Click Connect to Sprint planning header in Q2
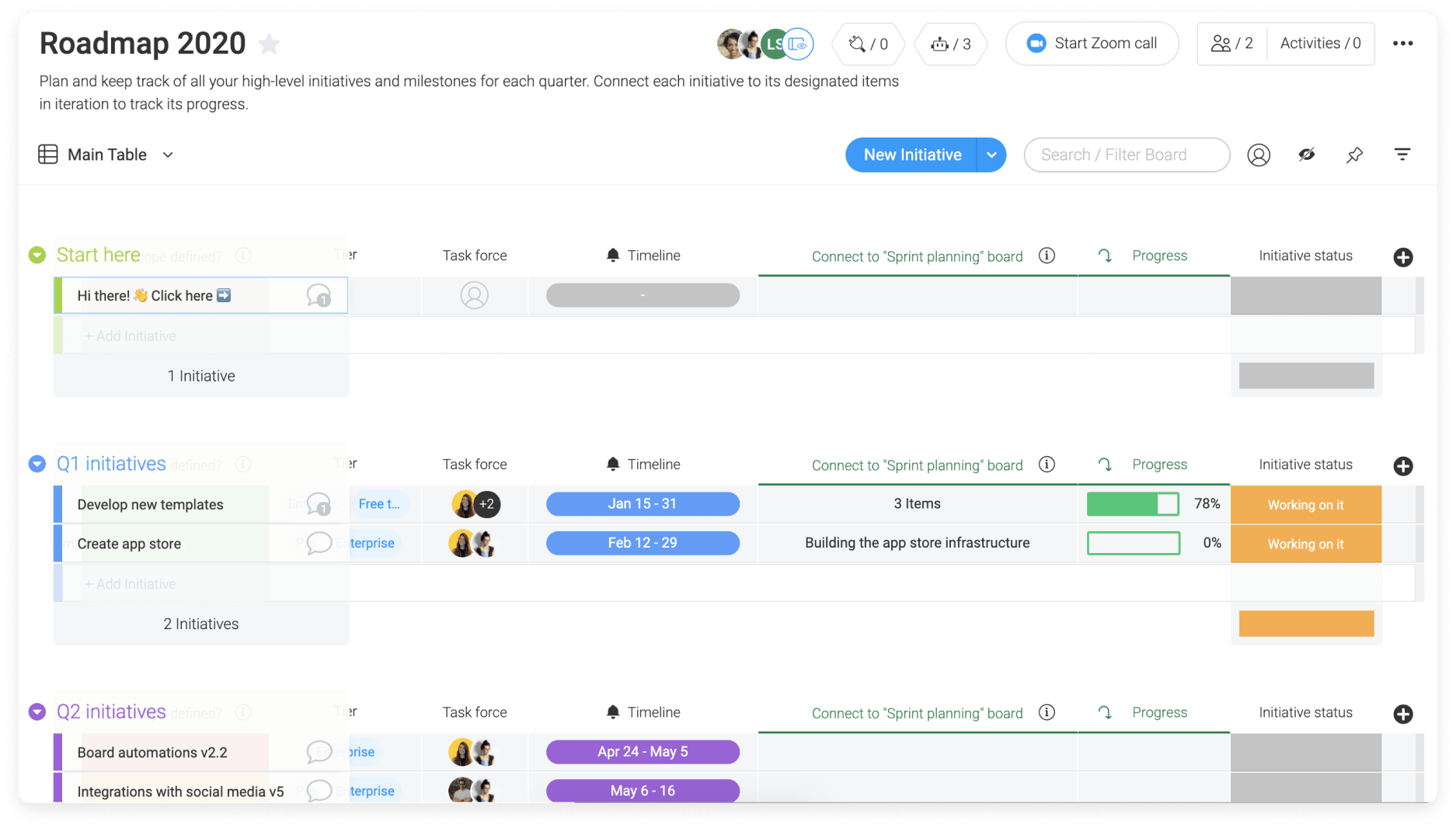 (917, 713)
